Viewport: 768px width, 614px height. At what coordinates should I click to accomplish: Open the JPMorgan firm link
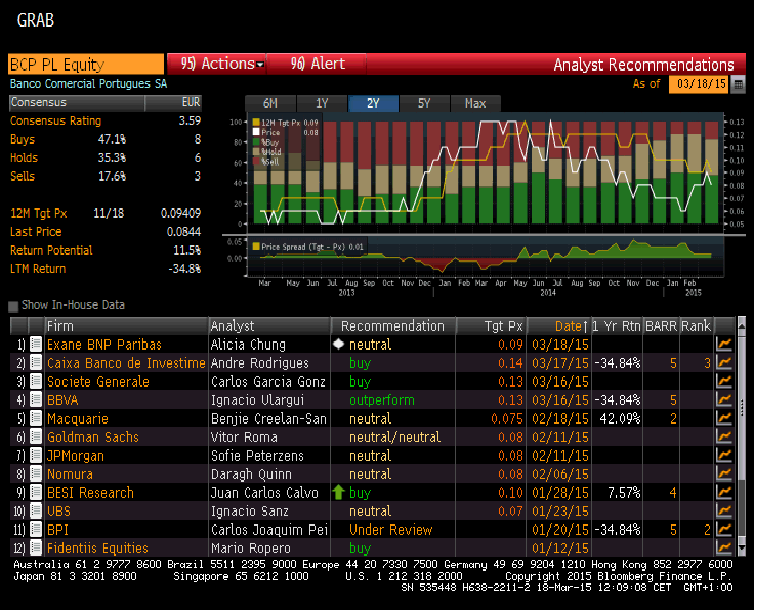[x=75, y=456]
